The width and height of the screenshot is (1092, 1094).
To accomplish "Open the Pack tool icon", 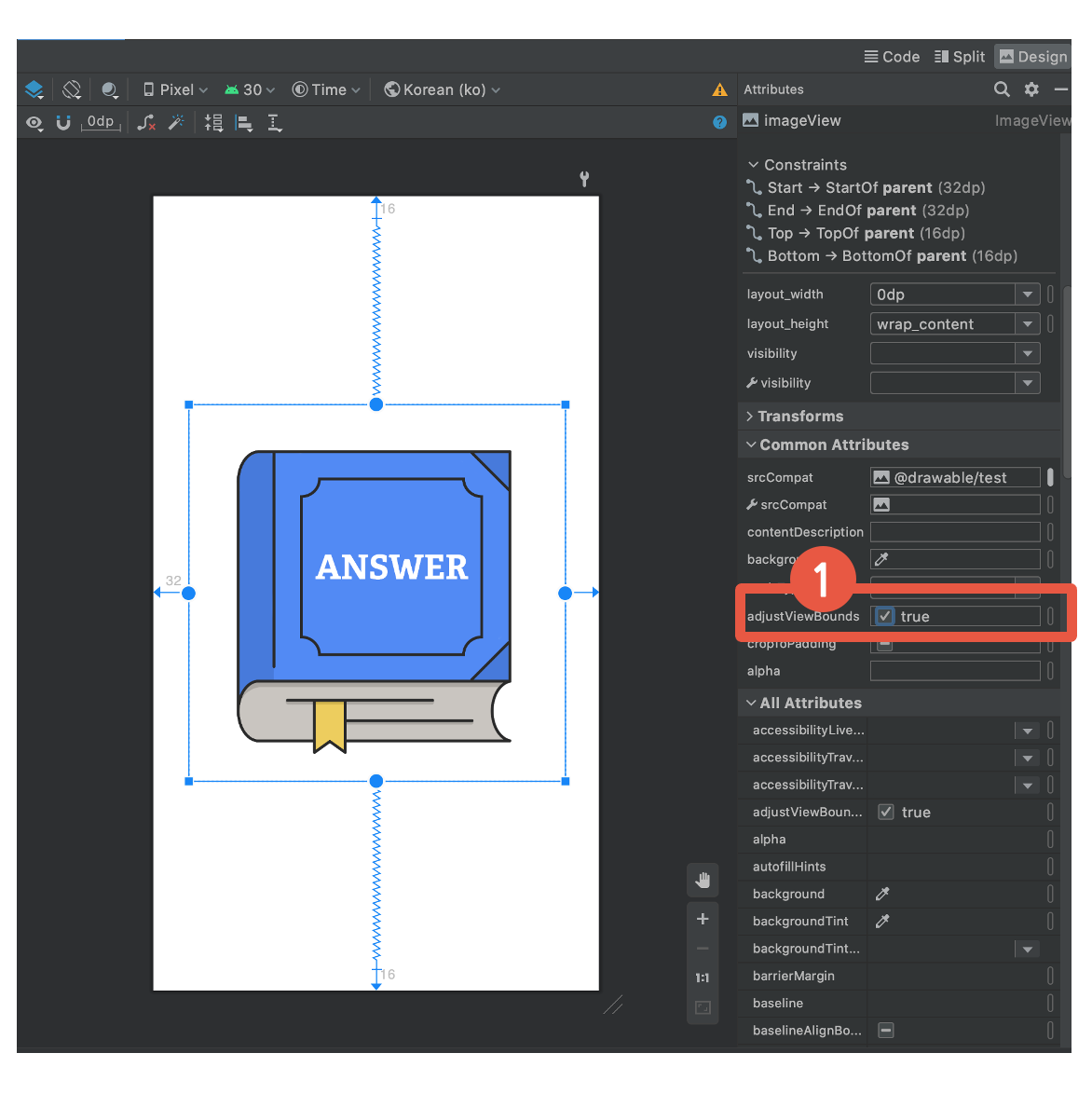I will (x=213, y=124).
